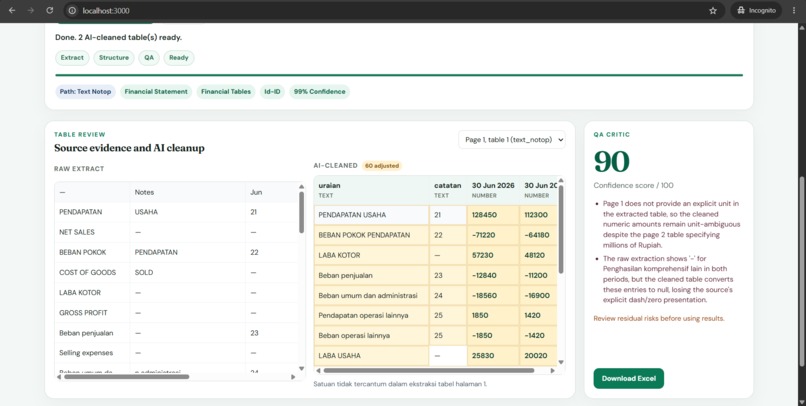Screen dimensions: 806x406
Task: Click raw extract scrollbar down arrow
Action: pyautogui.click(x=301, y=368)
